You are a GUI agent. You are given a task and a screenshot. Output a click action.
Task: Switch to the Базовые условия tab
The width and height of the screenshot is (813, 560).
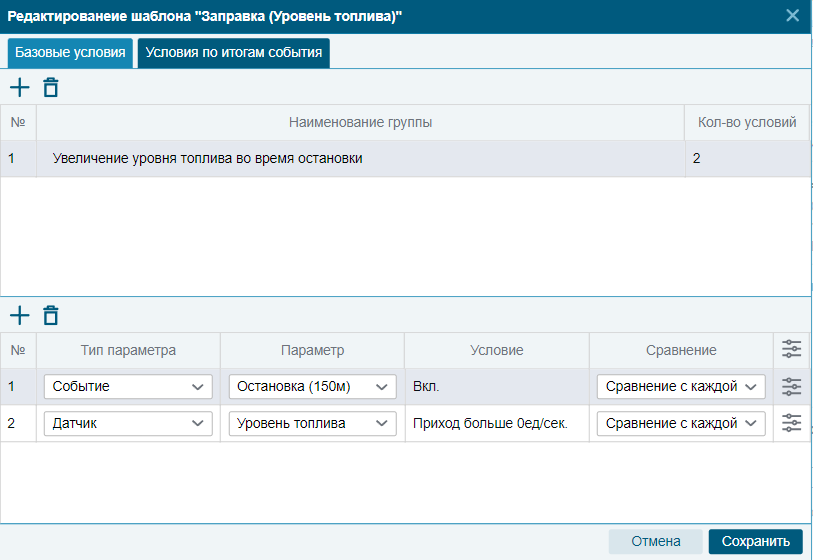[x=70, y=53]
